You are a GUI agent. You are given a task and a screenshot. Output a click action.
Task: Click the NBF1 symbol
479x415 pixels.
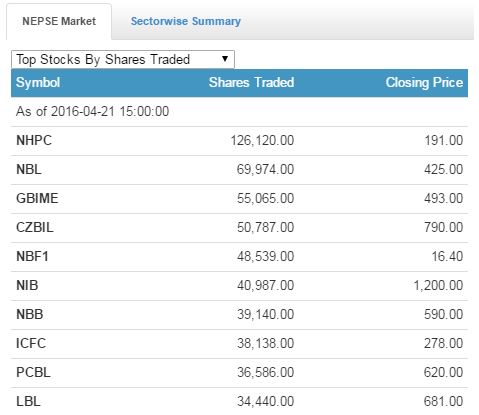[x=33, y=256]
